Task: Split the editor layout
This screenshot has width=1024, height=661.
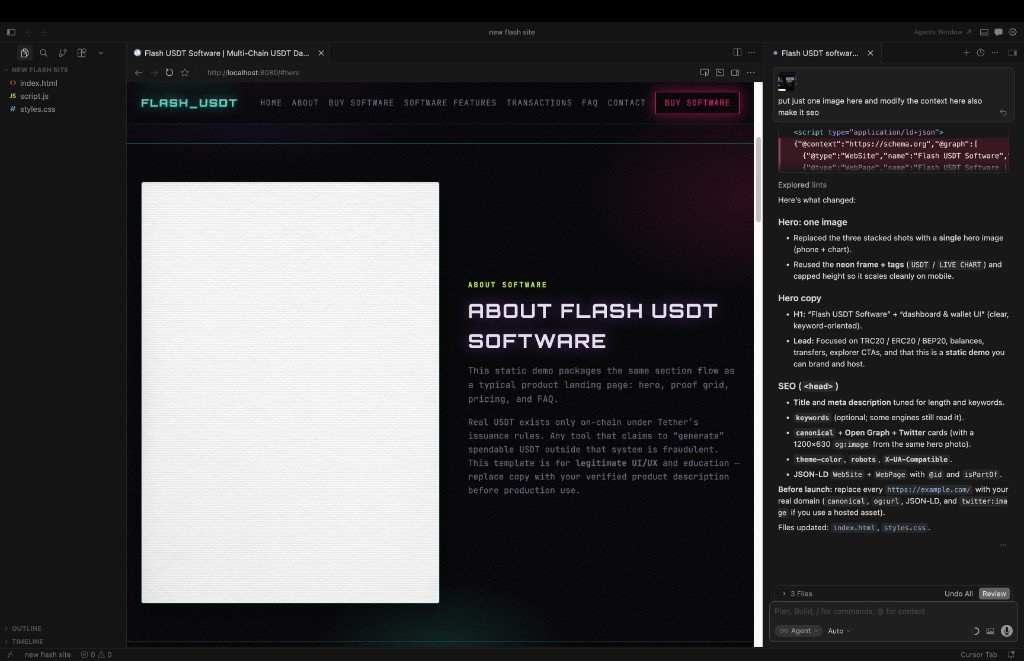Action: click(x=737, y=52)
